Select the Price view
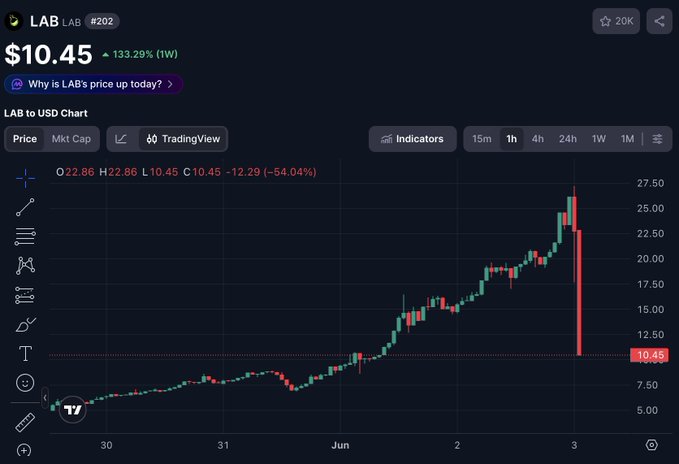Screen dimensions: 679x464 click(x=25, y=139)
